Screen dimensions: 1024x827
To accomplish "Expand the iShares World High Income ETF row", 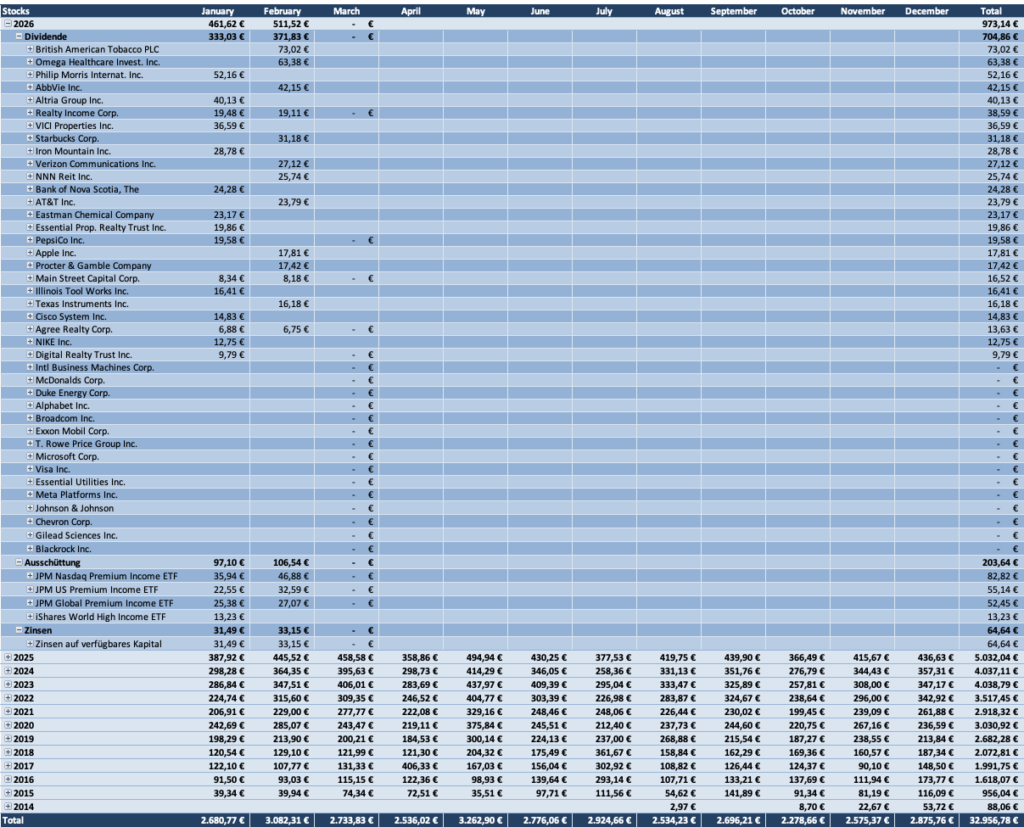I will pos(29,617).
